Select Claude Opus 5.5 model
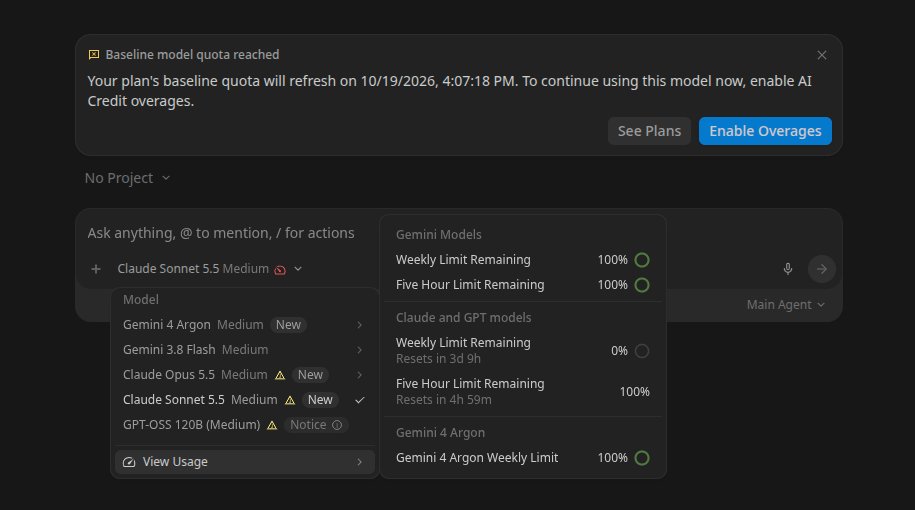 [x=245, y=375]
